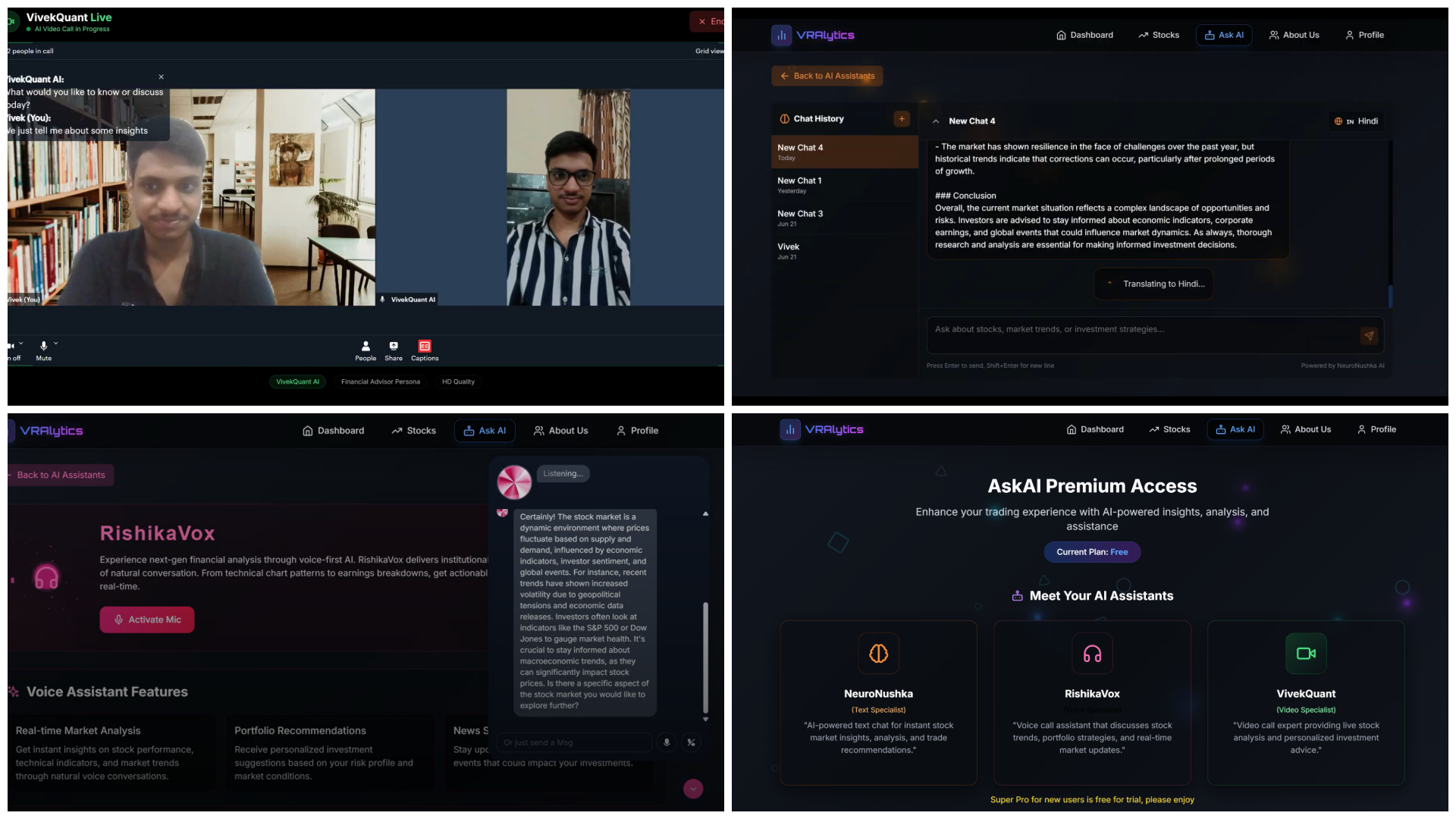Send message with paper plane icon
This screenshot has width=1456, height=819.
[x=1369, y=336]
